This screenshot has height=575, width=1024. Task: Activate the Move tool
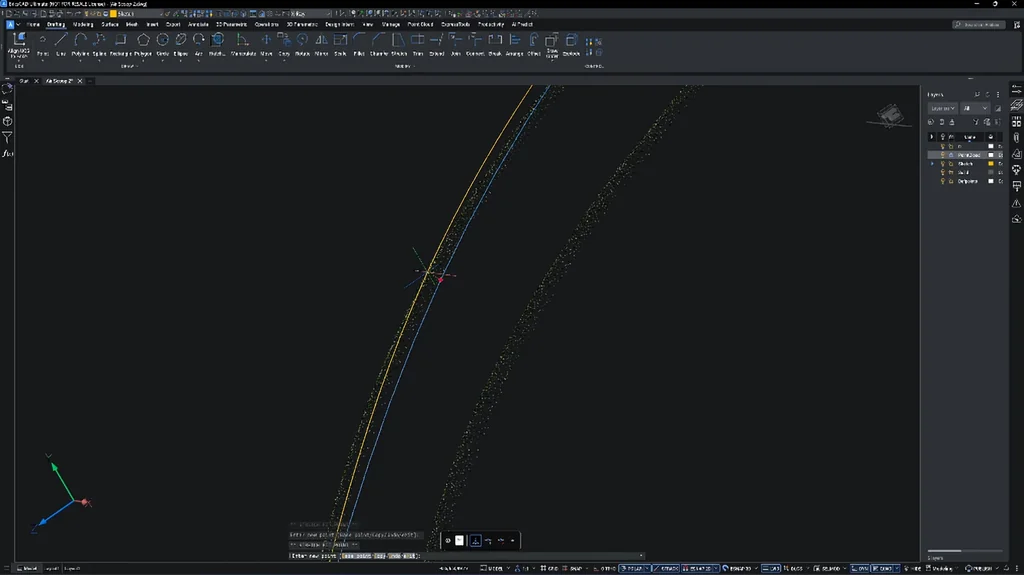[266, 44]
